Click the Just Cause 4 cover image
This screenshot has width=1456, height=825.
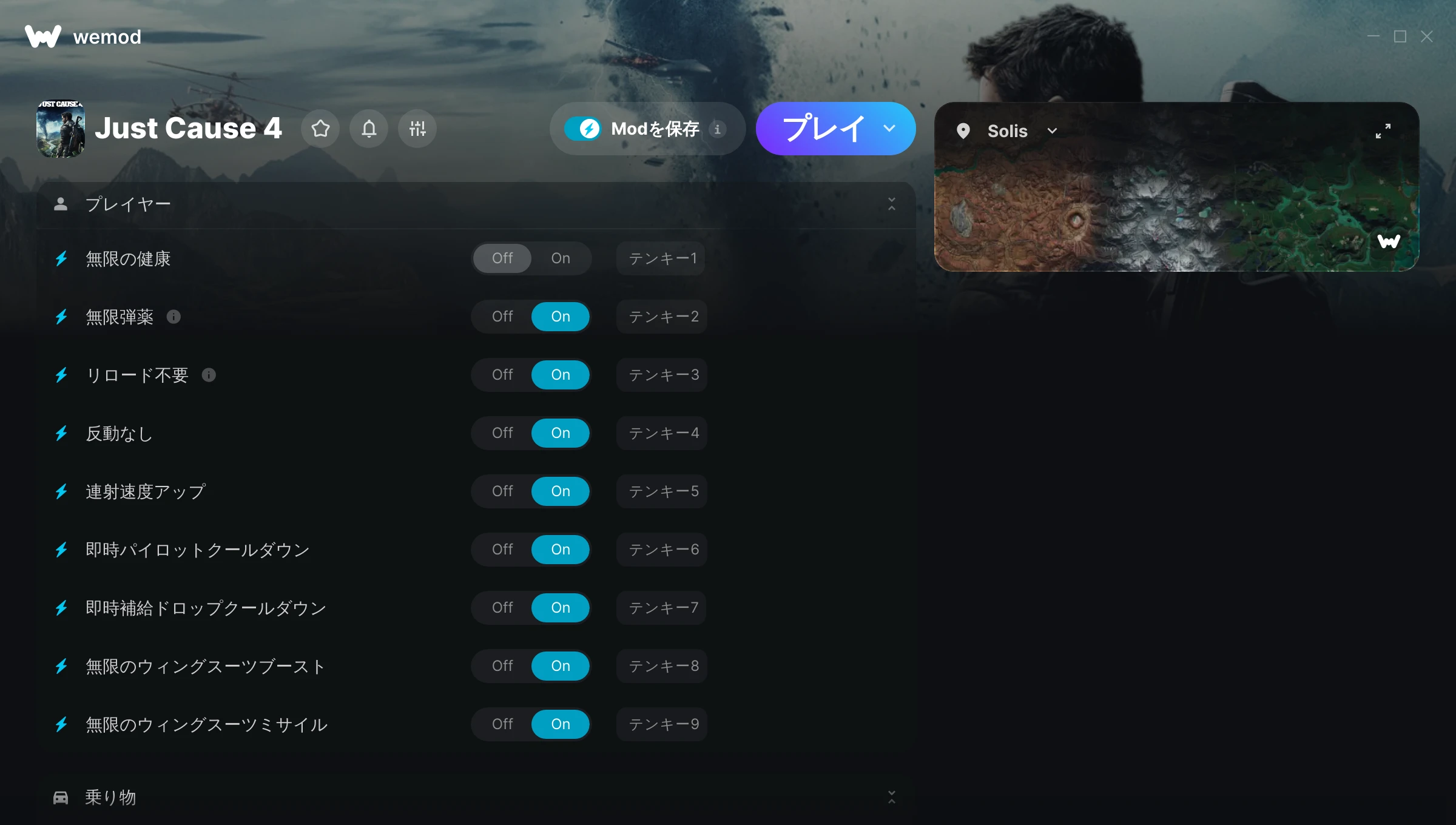coord(61,129)
